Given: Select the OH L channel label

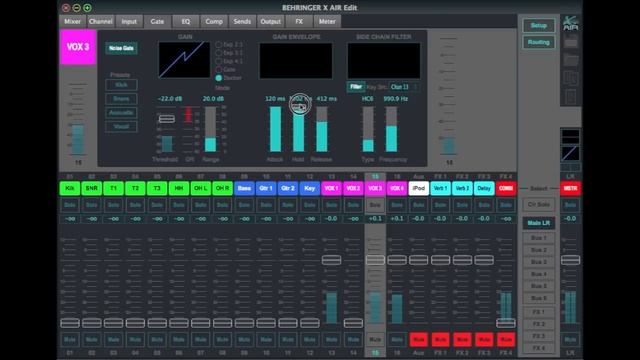Looking at the screenshot, I should 200,188.
